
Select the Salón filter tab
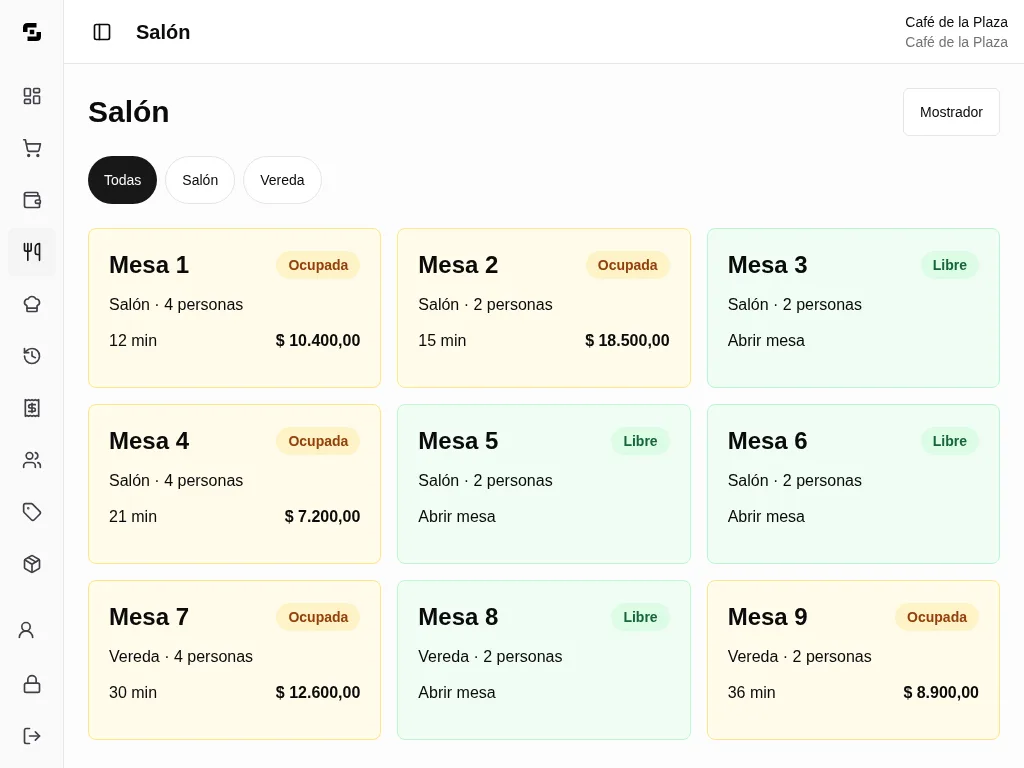click(x=200, y=180)
